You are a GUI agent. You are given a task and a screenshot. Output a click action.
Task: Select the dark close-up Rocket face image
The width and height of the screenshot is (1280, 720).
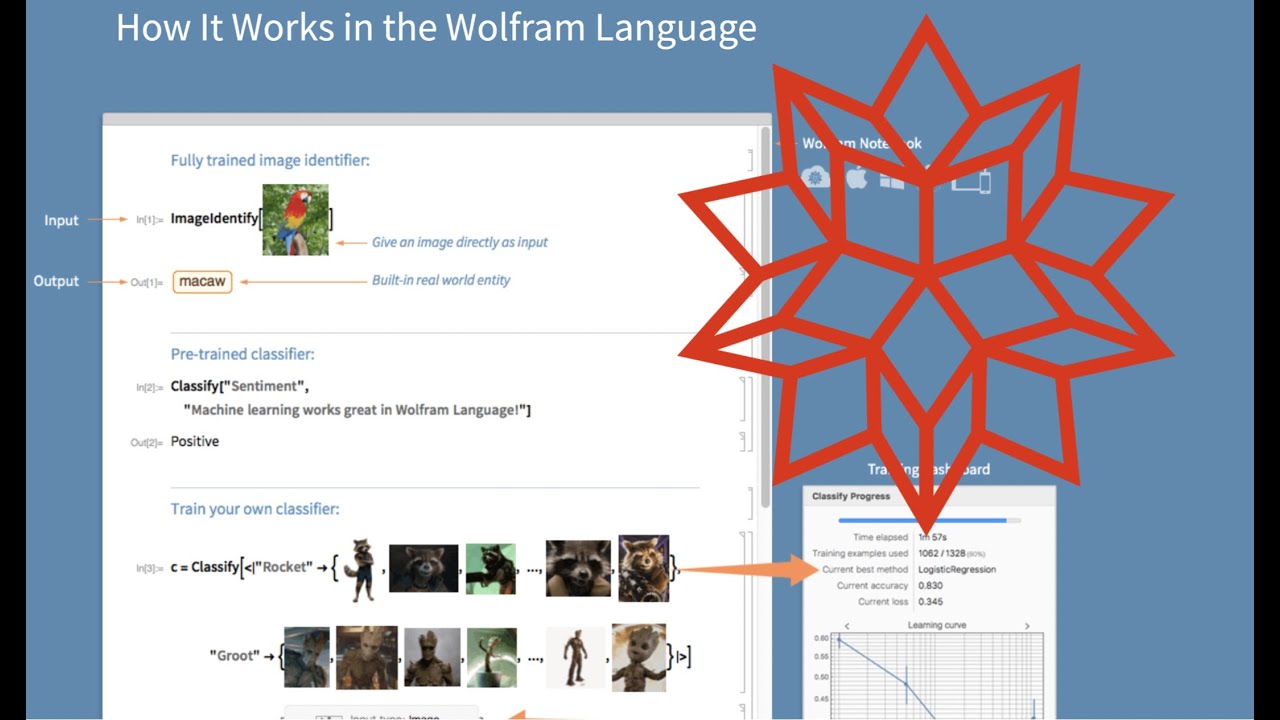coord(424,569)
